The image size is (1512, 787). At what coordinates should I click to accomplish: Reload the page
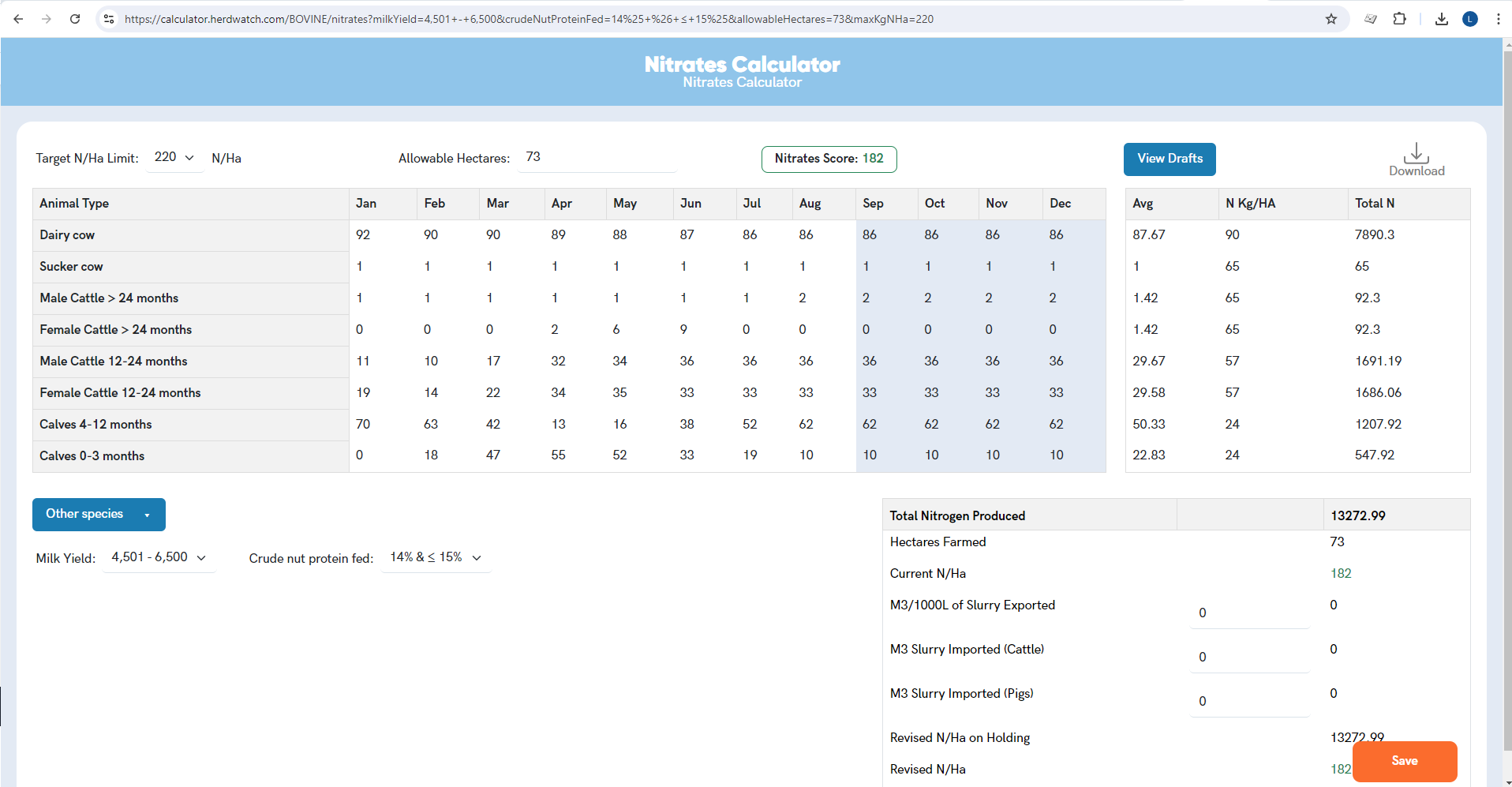[75, 19]
